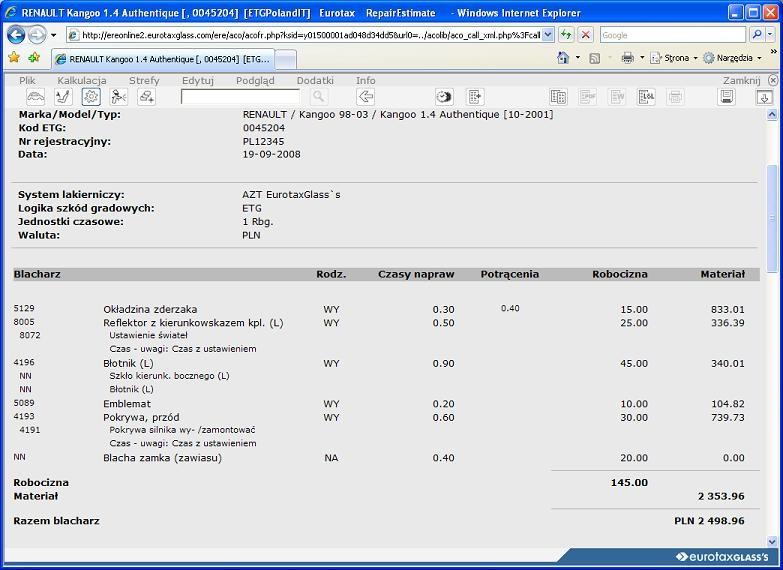Image resolution: width=783 pixels, height=570 pixels.
Task: Select the Reflektor z kierunkowskazem kpl. (L) row
Action: click(x=380, y=323)
